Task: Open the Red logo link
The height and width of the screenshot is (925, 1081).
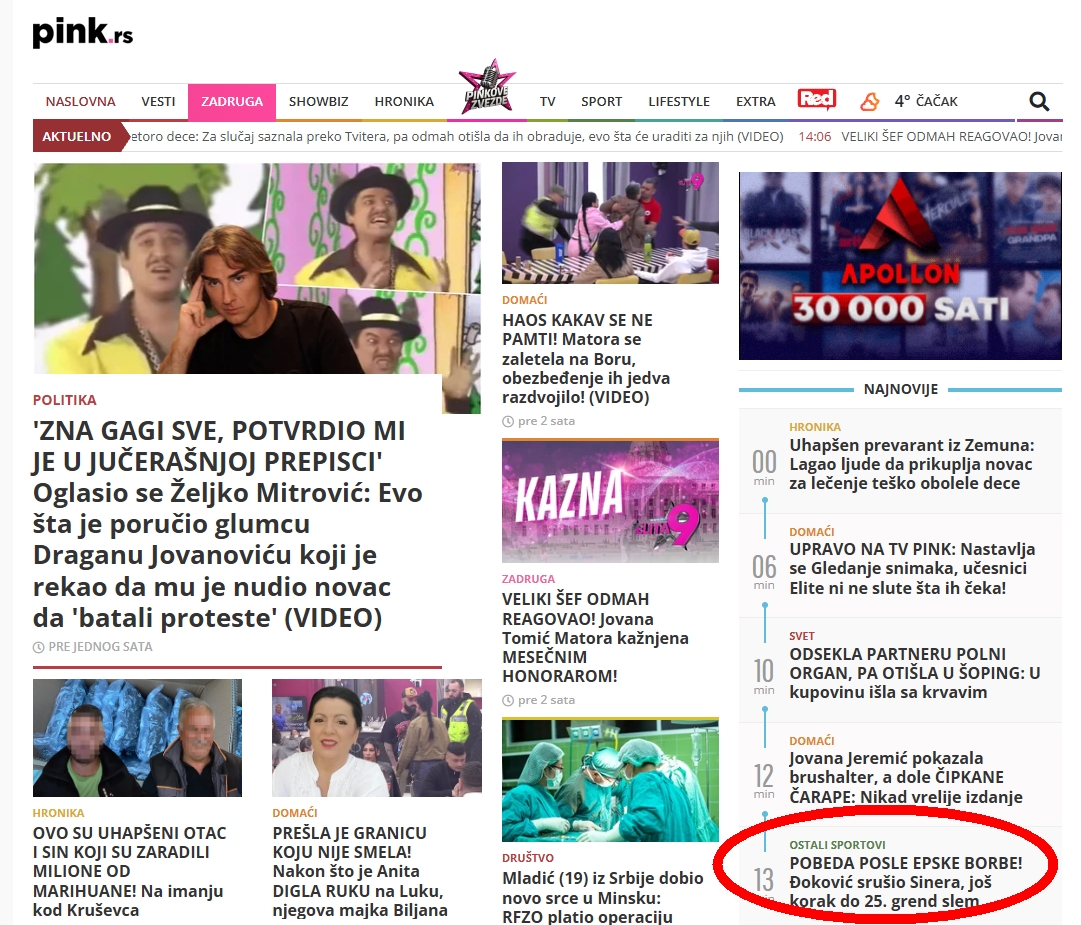Action: (816, 100)
